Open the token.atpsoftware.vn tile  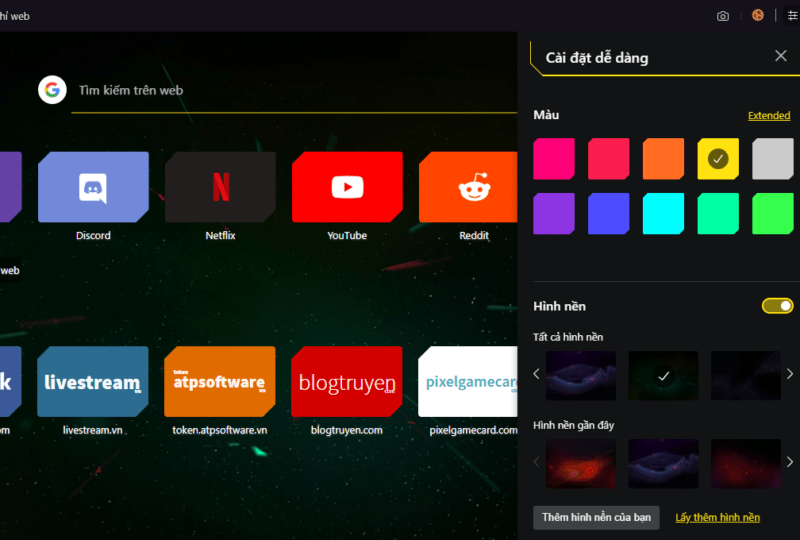pos(220,381)
